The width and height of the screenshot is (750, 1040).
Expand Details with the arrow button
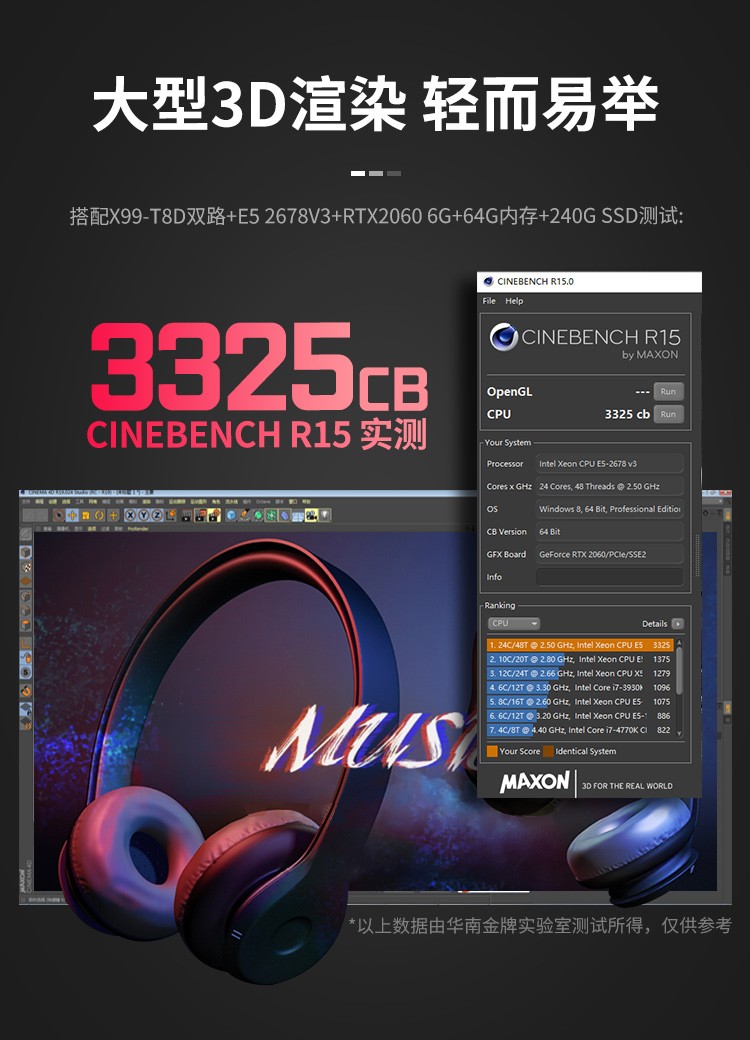tap(678, 623)
